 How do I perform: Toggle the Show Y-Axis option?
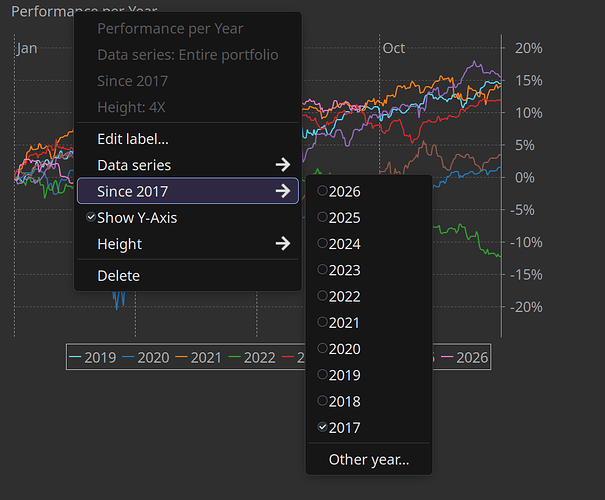188,218
